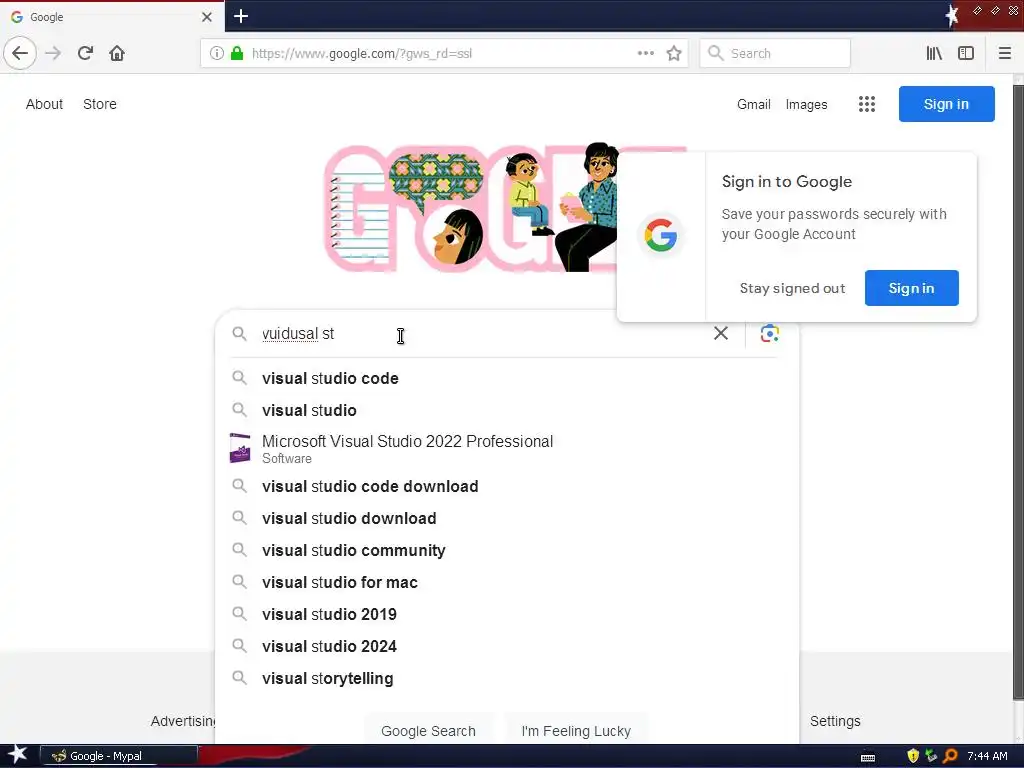1024x768 pixels.
Task: Open the About link
Action: point(44,104)
